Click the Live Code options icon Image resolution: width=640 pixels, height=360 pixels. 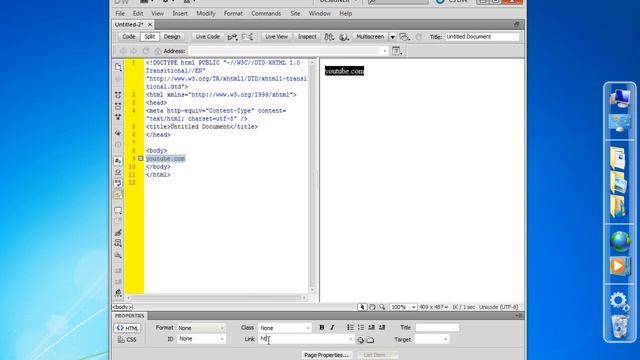[x=233, y=37]
